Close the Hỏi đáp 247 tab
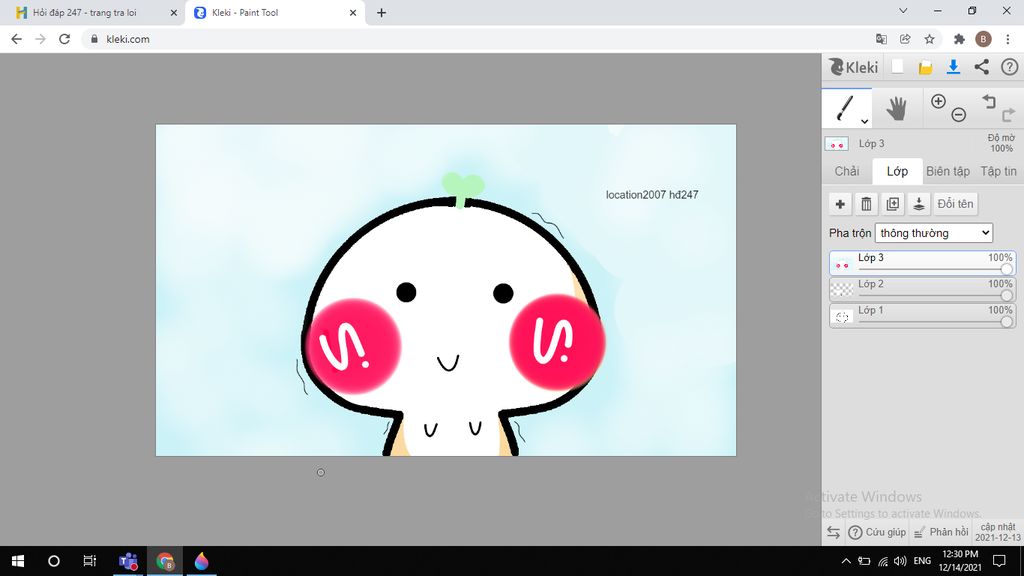The width and height of the screenshot is (1024, 576). coord(174,12)
